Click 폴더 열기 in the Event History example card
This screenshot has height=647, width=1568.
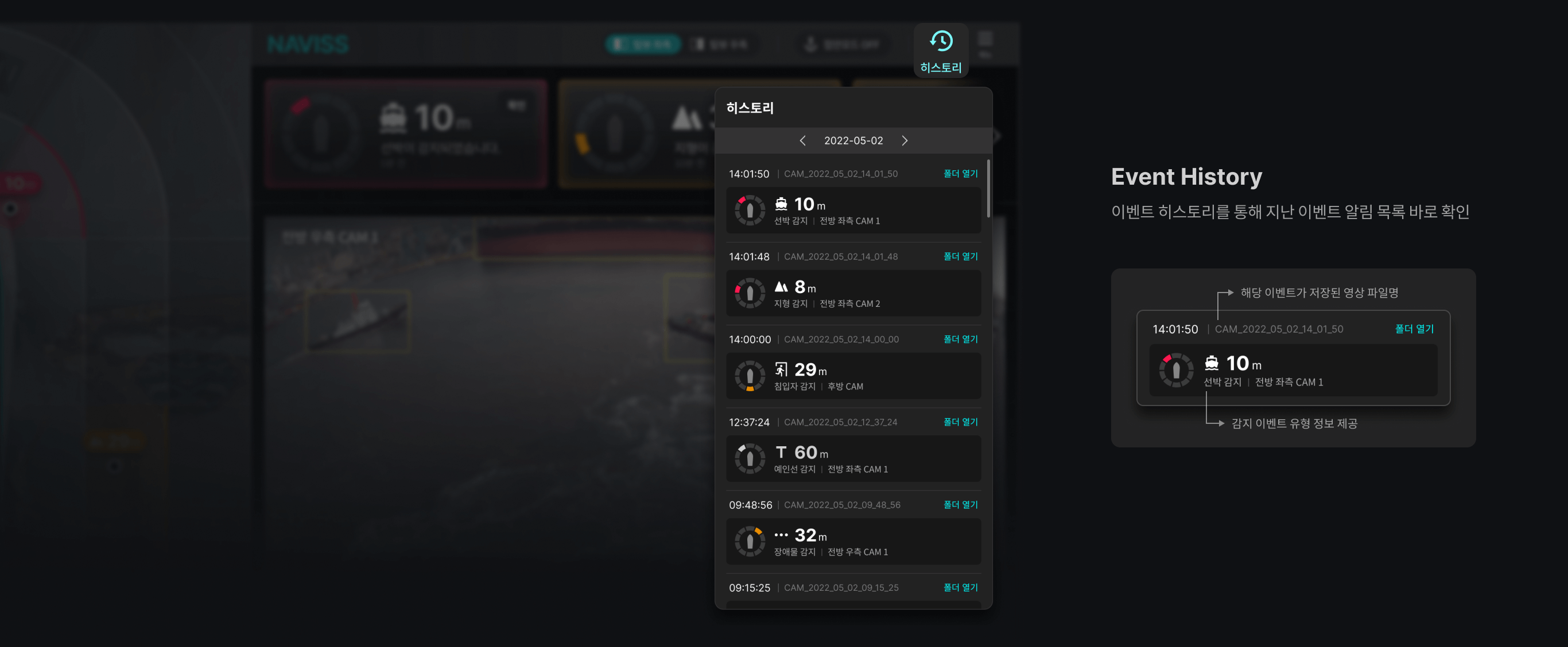1414,329
